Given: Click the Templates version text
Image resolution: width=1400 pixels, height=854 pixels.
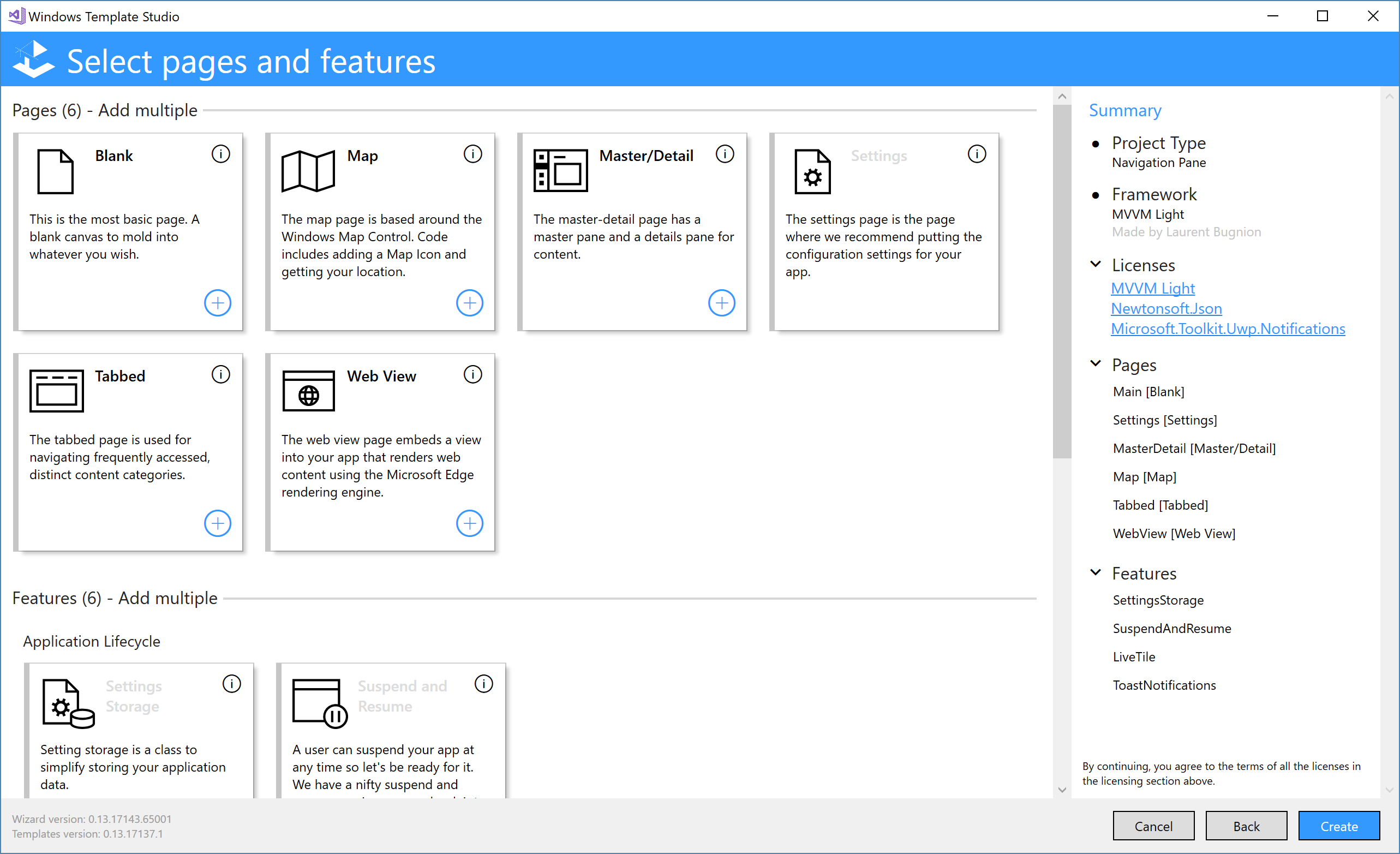Looking at the screenshot, I should 87,834.
